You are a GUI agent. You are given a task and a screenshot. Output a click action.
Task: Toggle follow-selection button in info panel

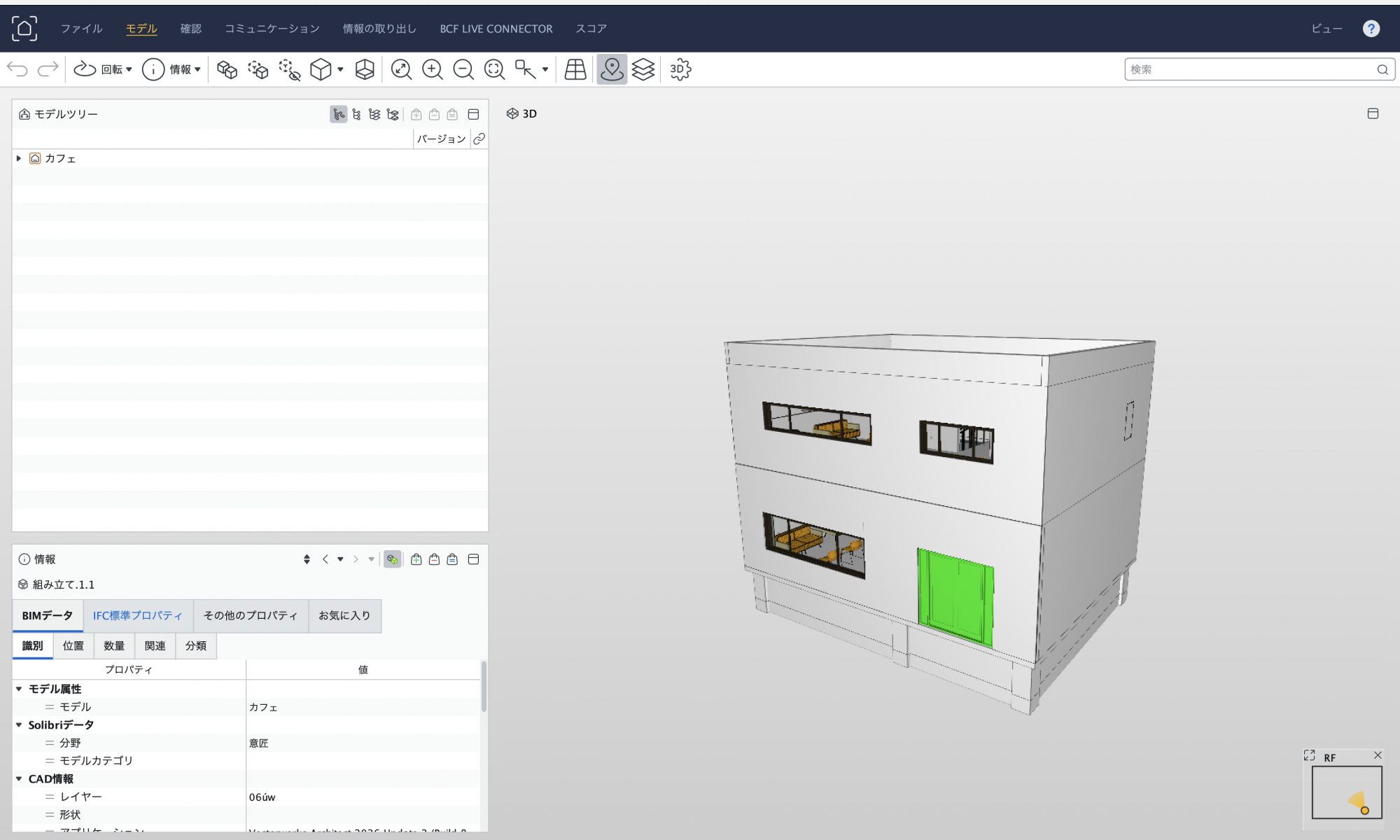coord(392,559)
